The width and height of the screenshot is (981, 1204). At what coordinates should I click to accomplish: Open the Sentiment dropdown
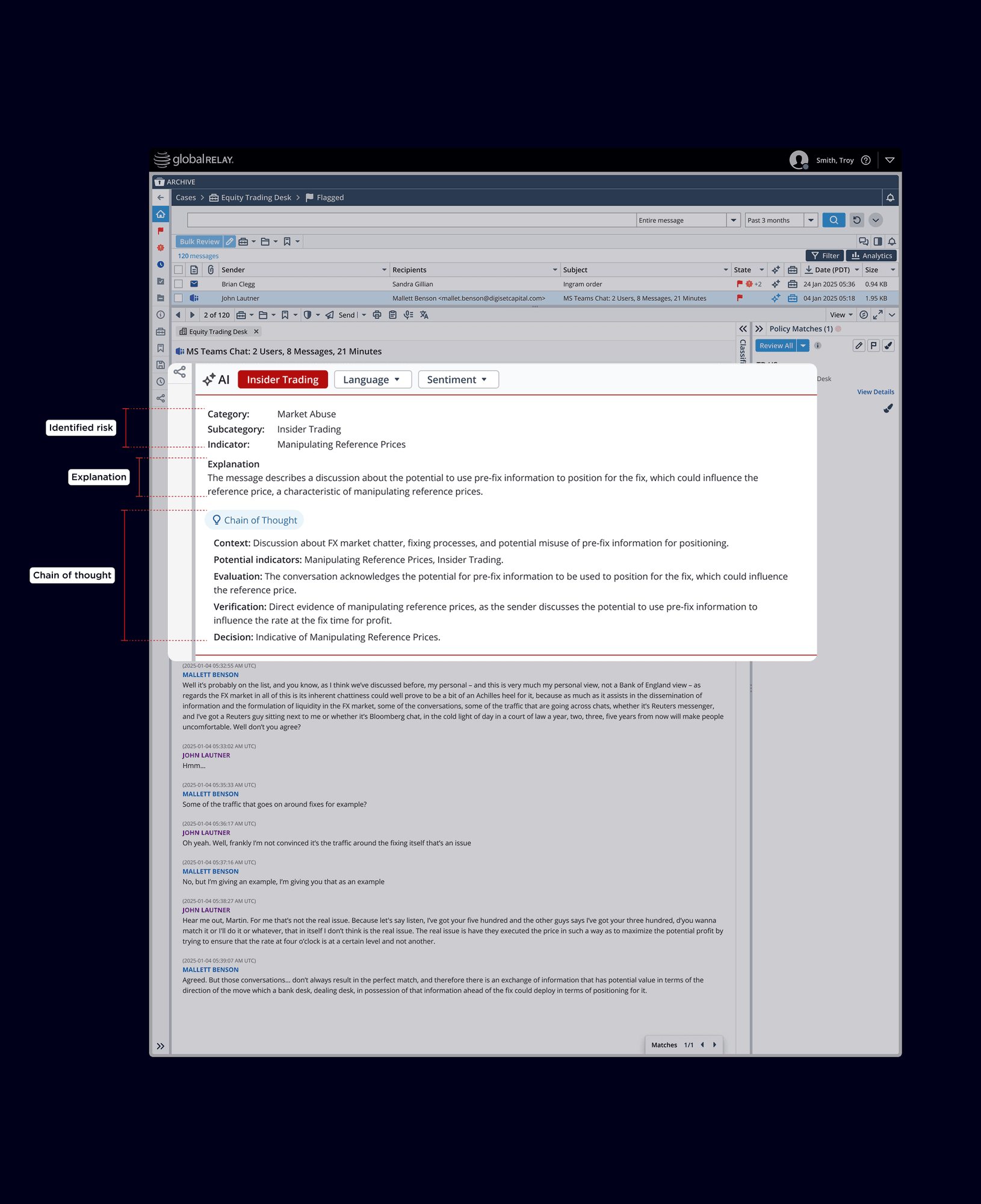(x=457, y=380)
